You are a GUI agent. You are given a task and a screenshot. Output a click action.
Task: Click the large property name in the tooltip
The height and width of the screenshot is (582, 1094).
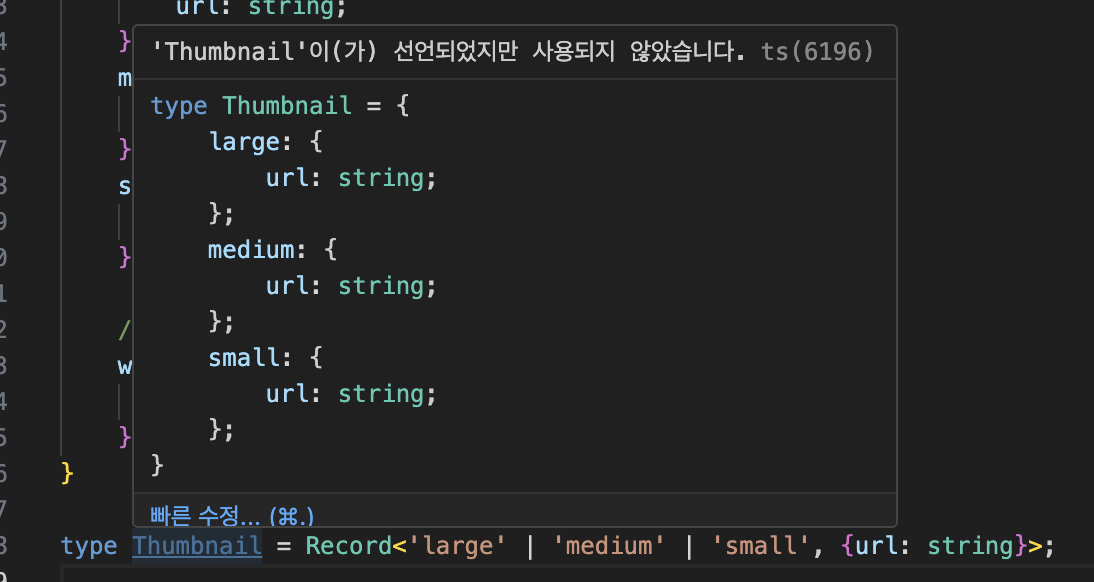(x=244, y=141)
